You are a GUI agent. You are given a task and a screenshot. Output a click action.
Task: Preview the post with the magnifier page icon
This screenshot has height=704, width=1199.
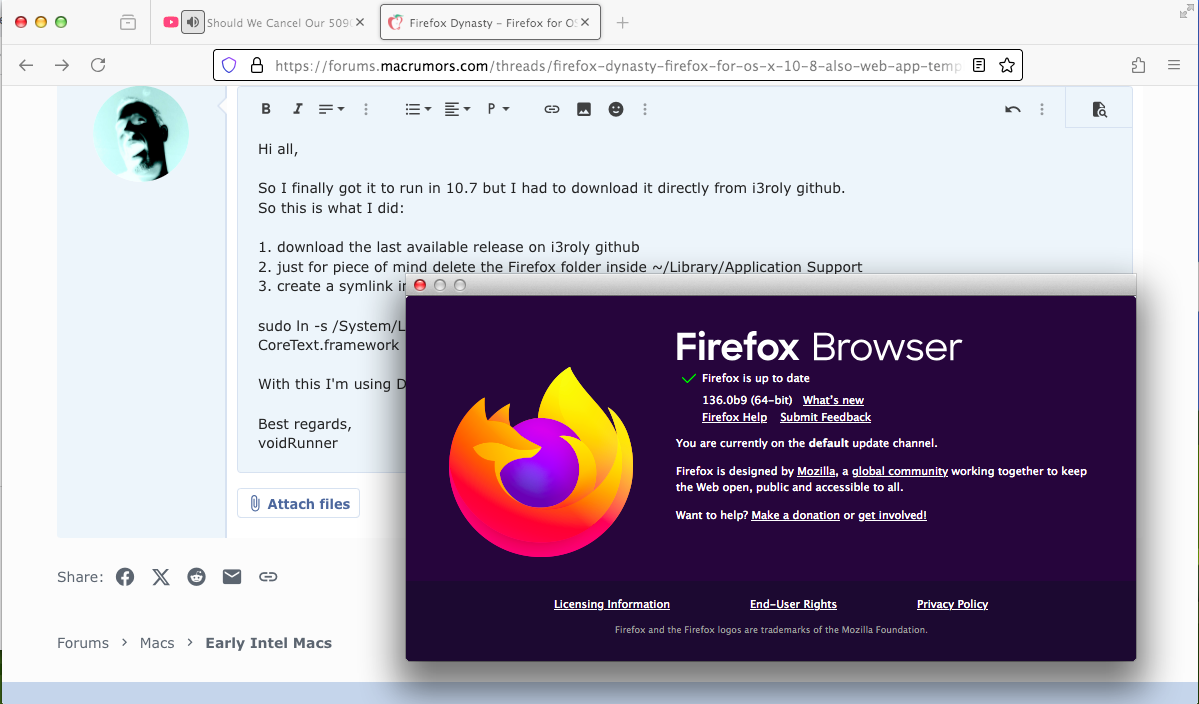click(x=1099, y=109)
